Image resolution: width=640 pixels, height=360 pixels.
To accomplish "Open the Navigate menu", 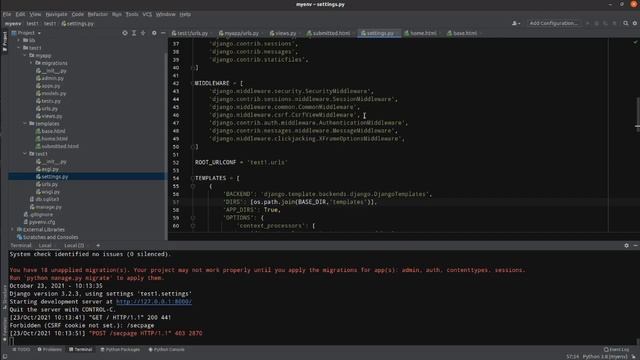I will click(56, 14).
